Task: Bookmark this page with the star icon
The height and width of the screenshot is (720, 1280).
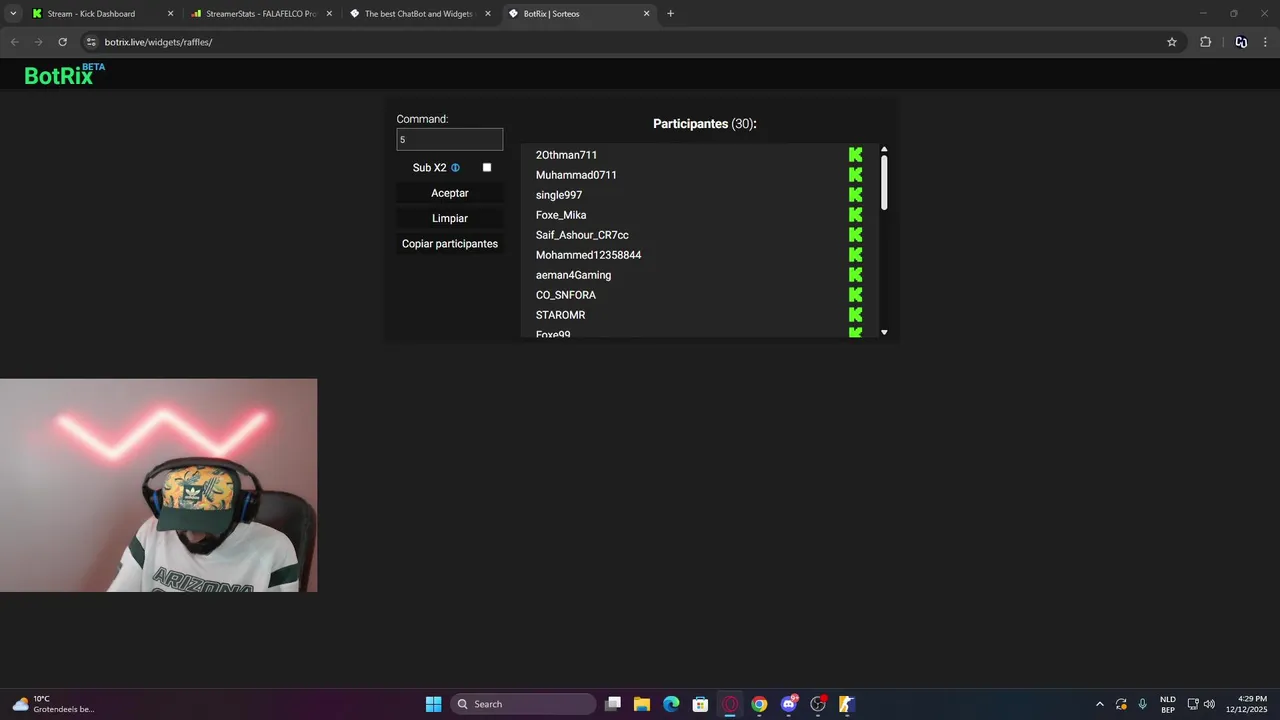Action: [1172, 42]
